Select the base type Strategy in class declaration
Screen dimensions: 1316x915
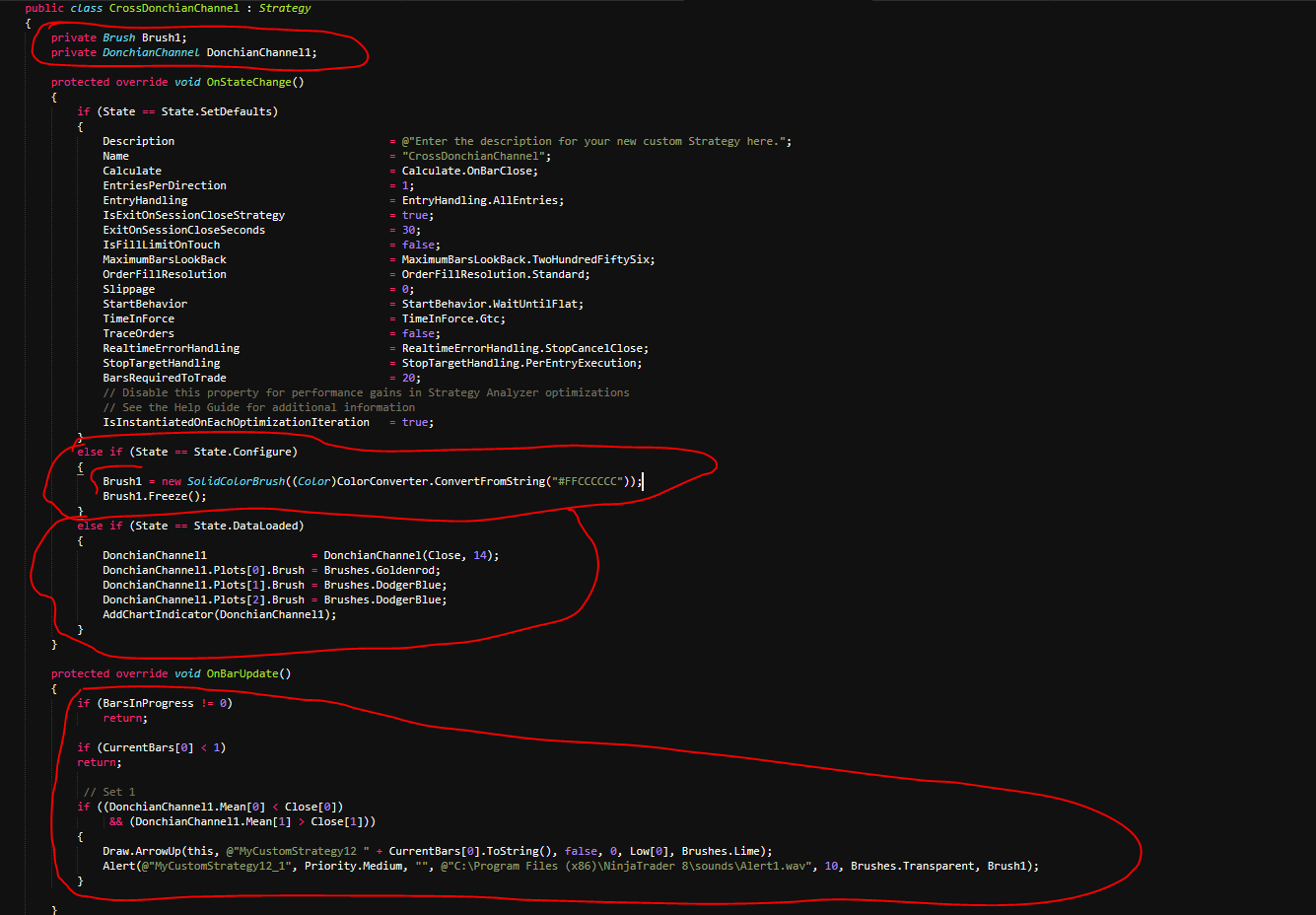tap(285, 8)
